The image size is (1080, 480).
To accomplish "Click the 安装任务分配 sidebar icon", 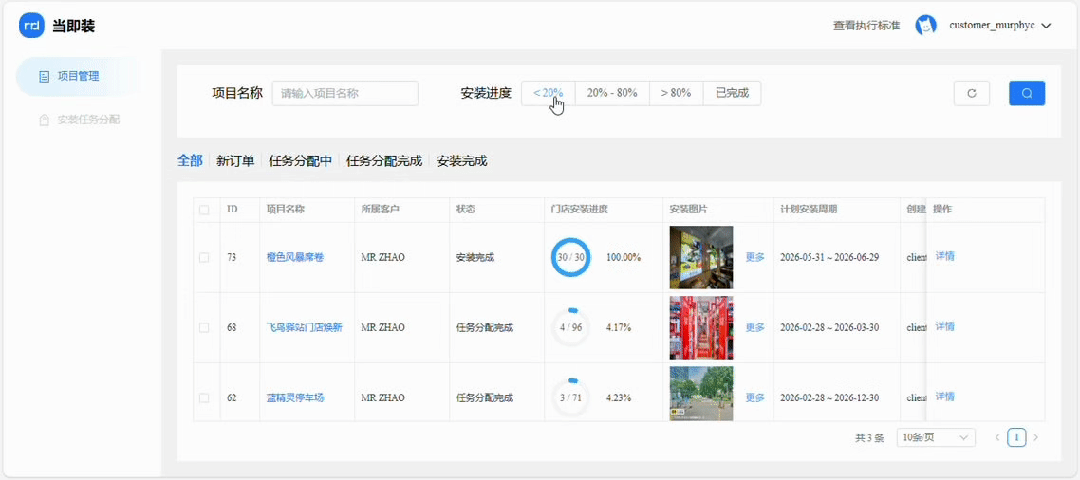I will tap(44, 120).
